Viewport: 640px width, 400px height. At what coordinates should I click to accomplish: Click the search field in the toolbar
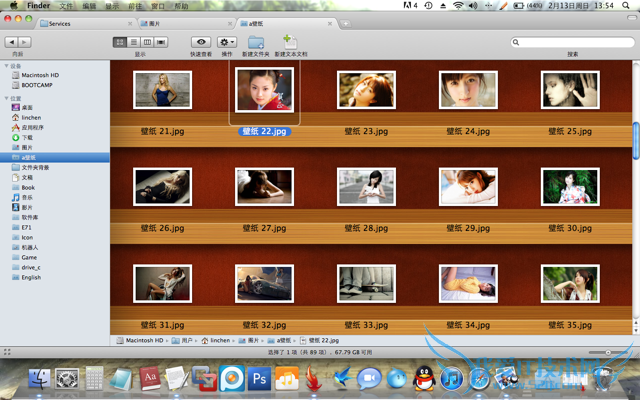tap(572, 42)
